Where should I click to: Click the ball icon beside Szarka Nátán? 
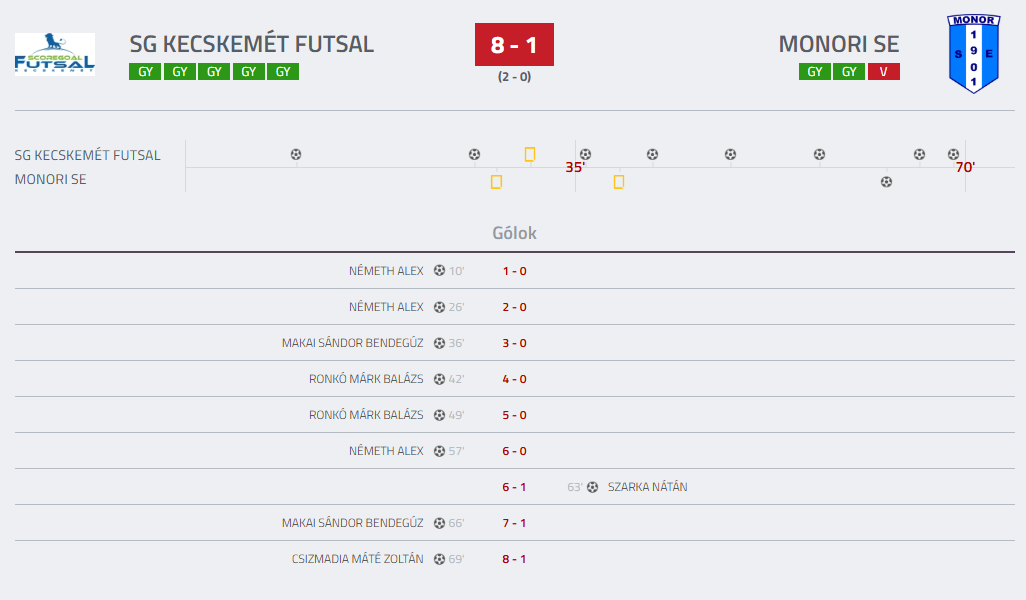pyautogui.click(x=593, y=487)
